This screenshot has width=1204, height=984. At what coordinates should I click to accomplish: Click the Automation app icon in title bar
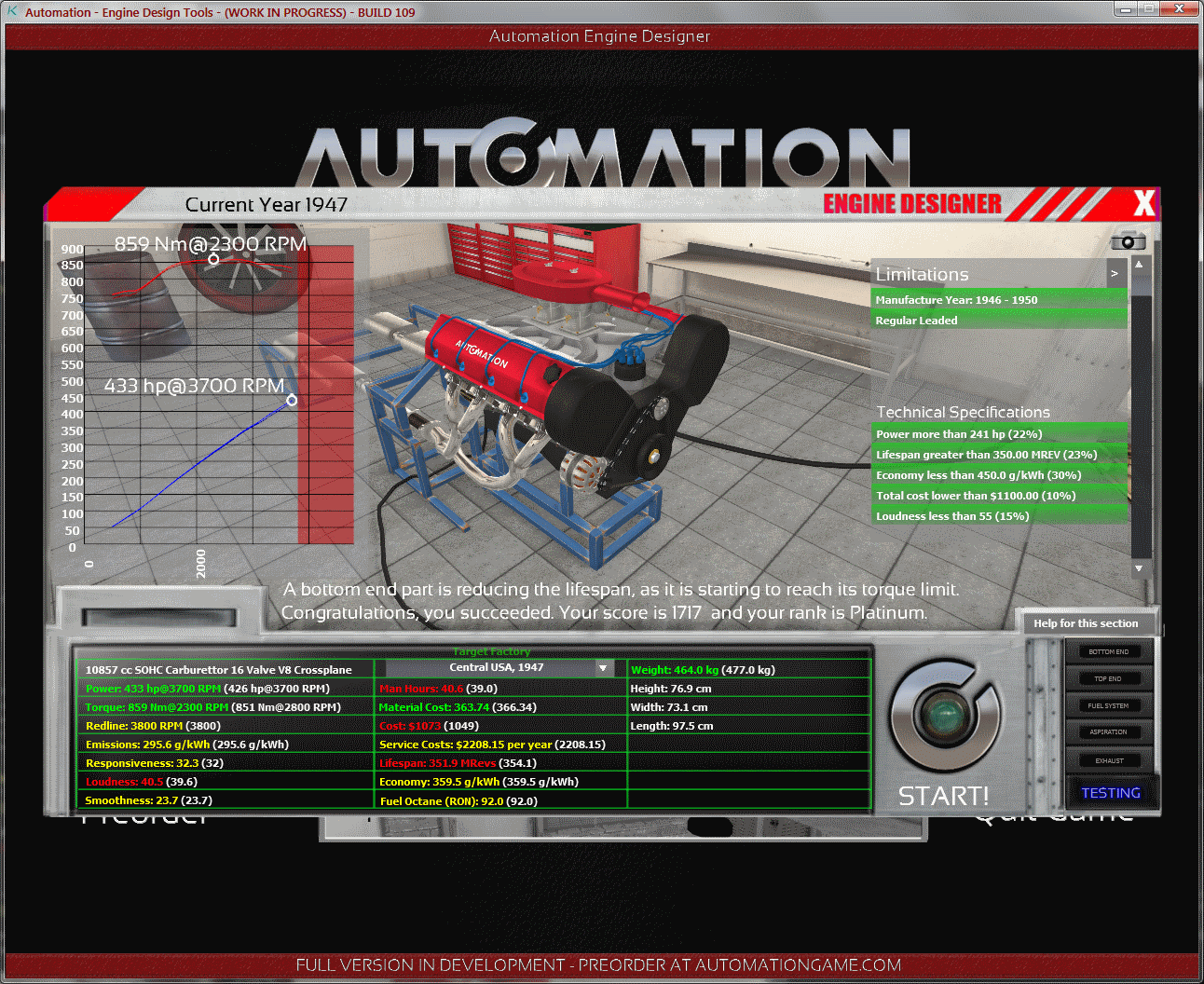point(12,11)
